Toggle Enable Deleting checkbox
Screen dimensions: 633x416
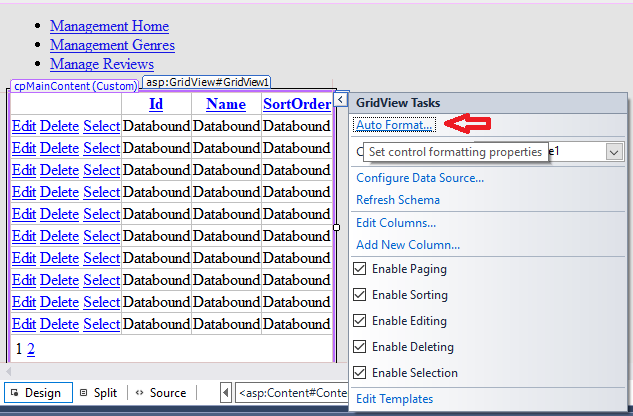(x=361, y=347)
